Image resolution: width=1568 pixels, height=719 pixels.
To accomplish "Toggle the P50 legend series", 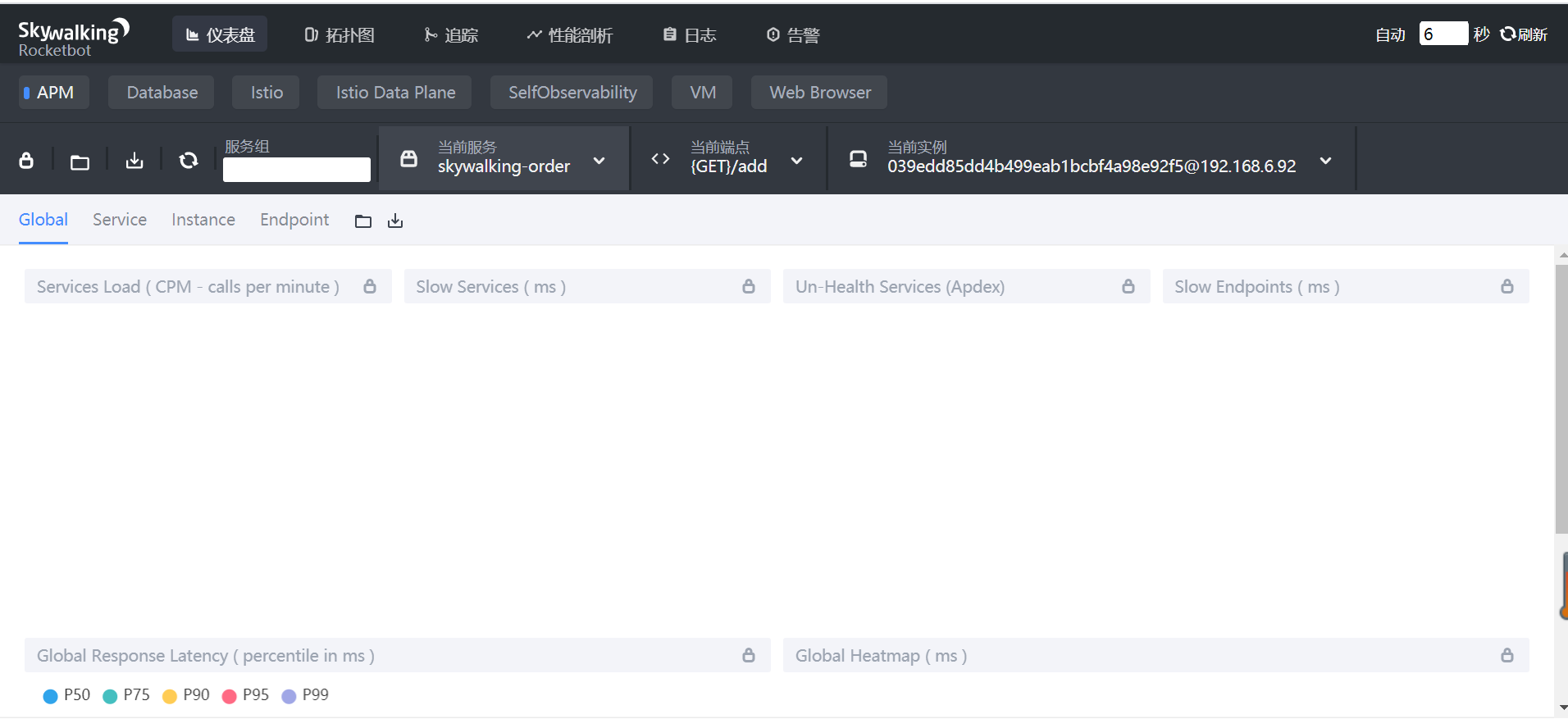I will pyautogui.click(x=66, y=695).
